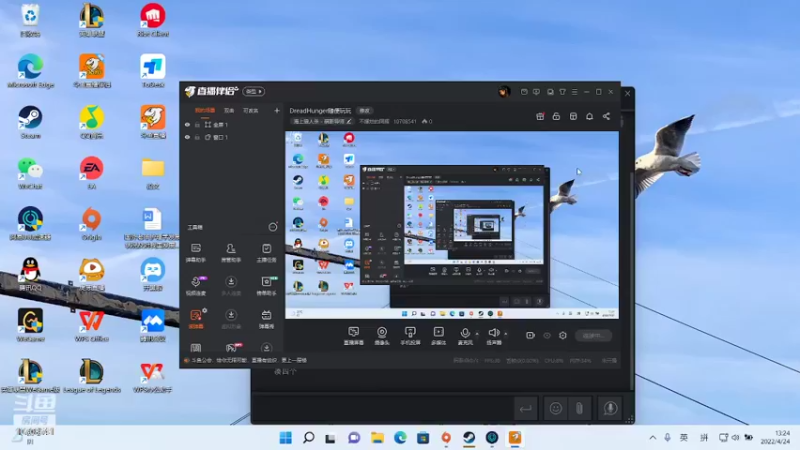Screen dimensions: 800x450
Task: Add a 手机投屏 phone mirroring source
Action: pos(410,336)
